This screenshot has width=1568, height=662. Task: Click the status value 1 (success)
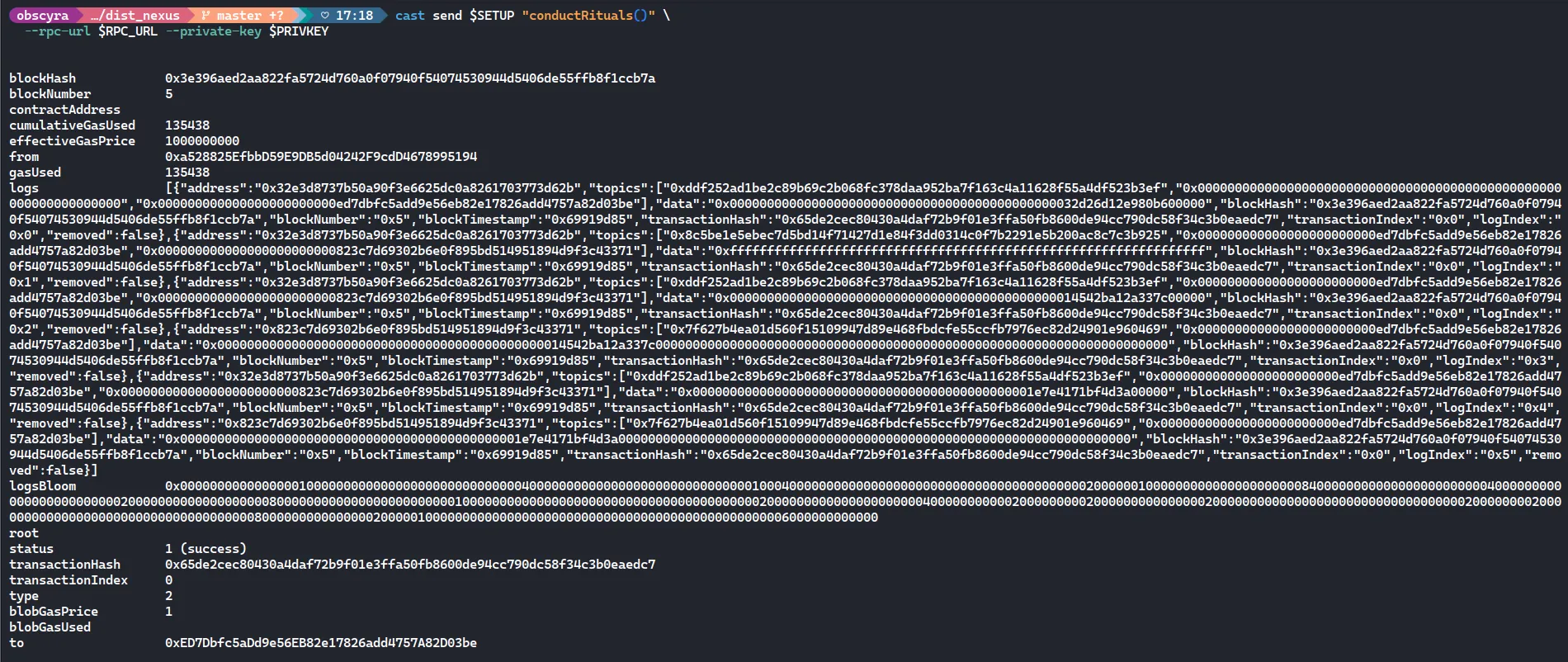205,549
